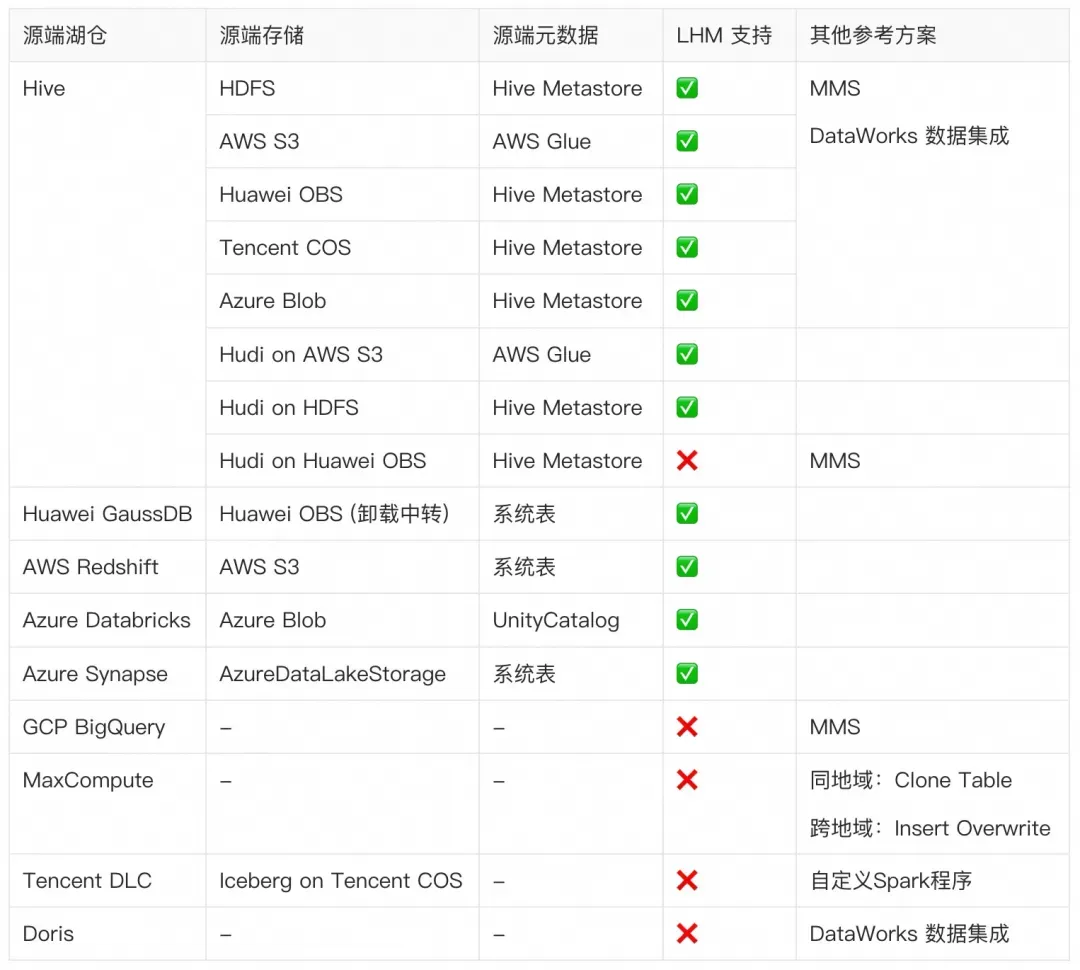This screenshot has height=970, width=1080.
Task: Click red cross in the Tencent DLC row
Action: 687,881
